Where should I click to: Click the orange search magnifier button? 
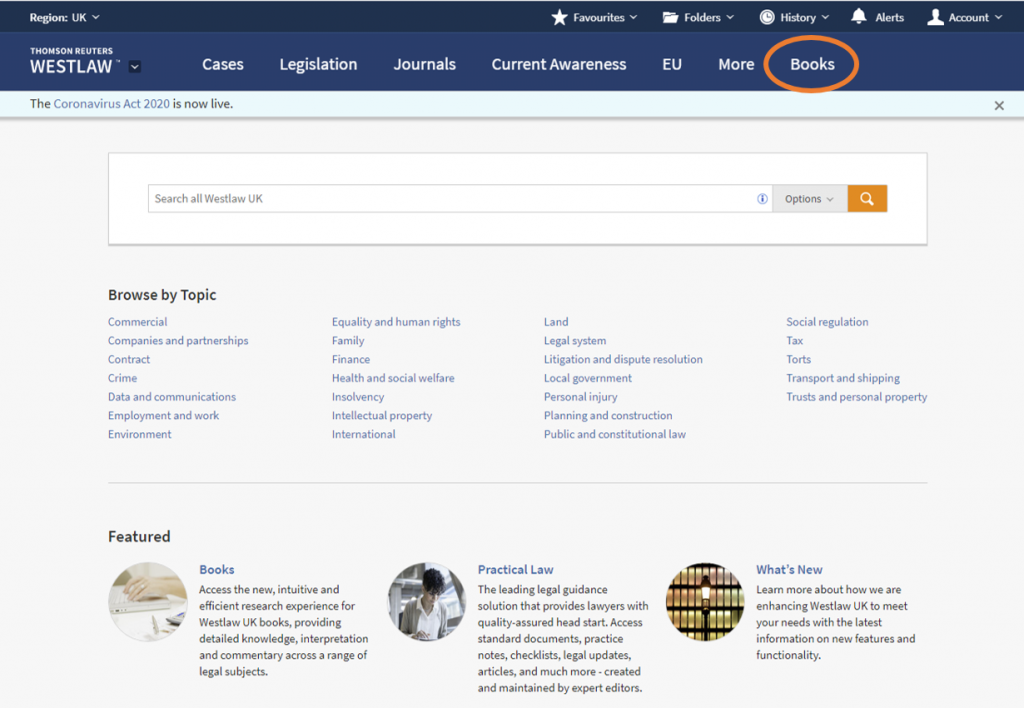867,199
